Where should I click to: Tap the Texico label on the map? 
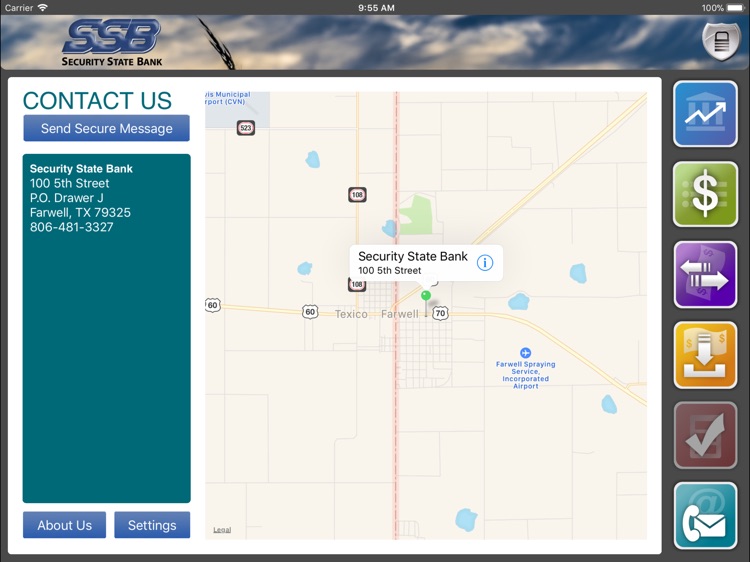[x=351, y=314]
